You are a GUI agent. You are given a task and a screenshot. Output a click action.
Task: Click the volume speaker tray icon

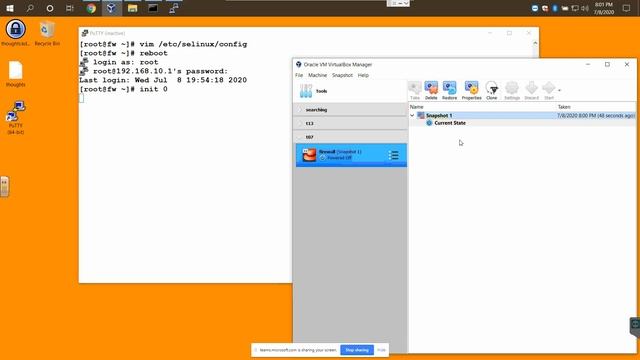(x=585, y=8)
